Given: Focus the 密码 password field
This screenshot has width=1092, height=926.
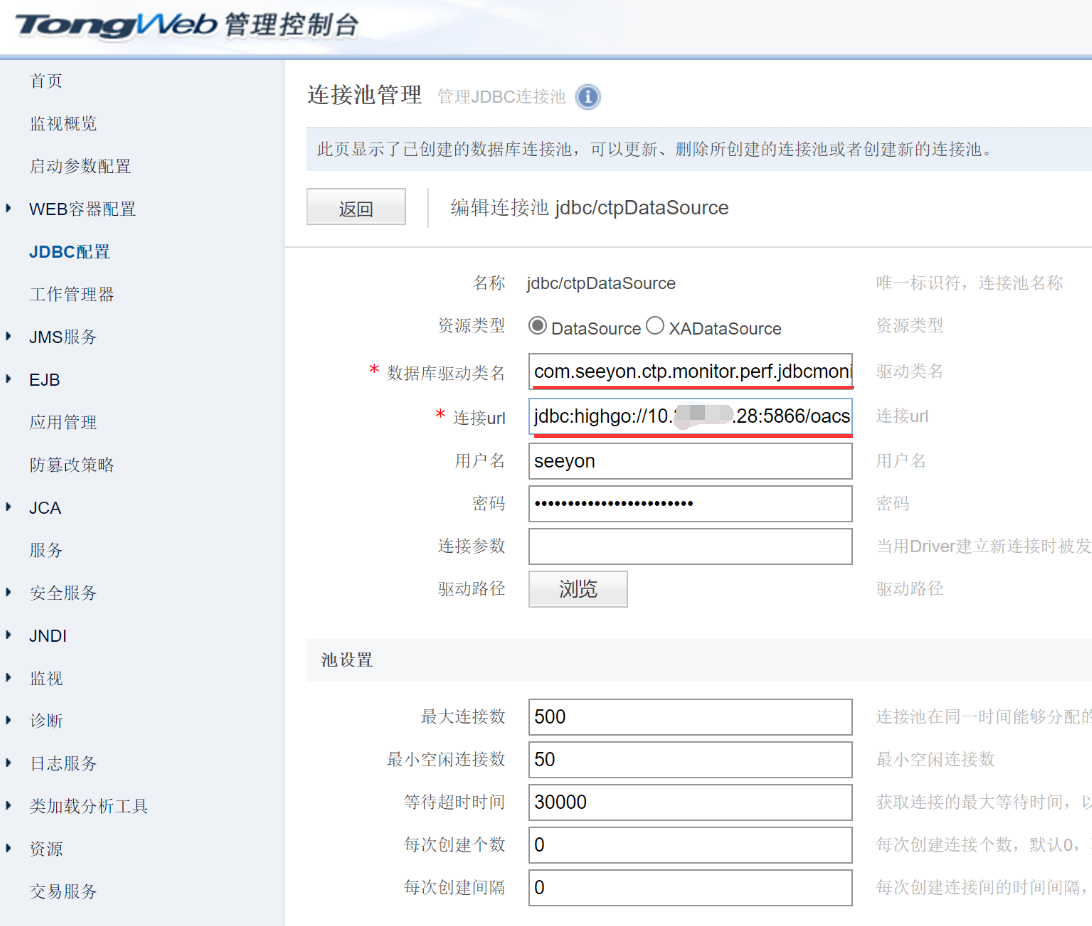Looking at the screenshot, I should 690,503.
